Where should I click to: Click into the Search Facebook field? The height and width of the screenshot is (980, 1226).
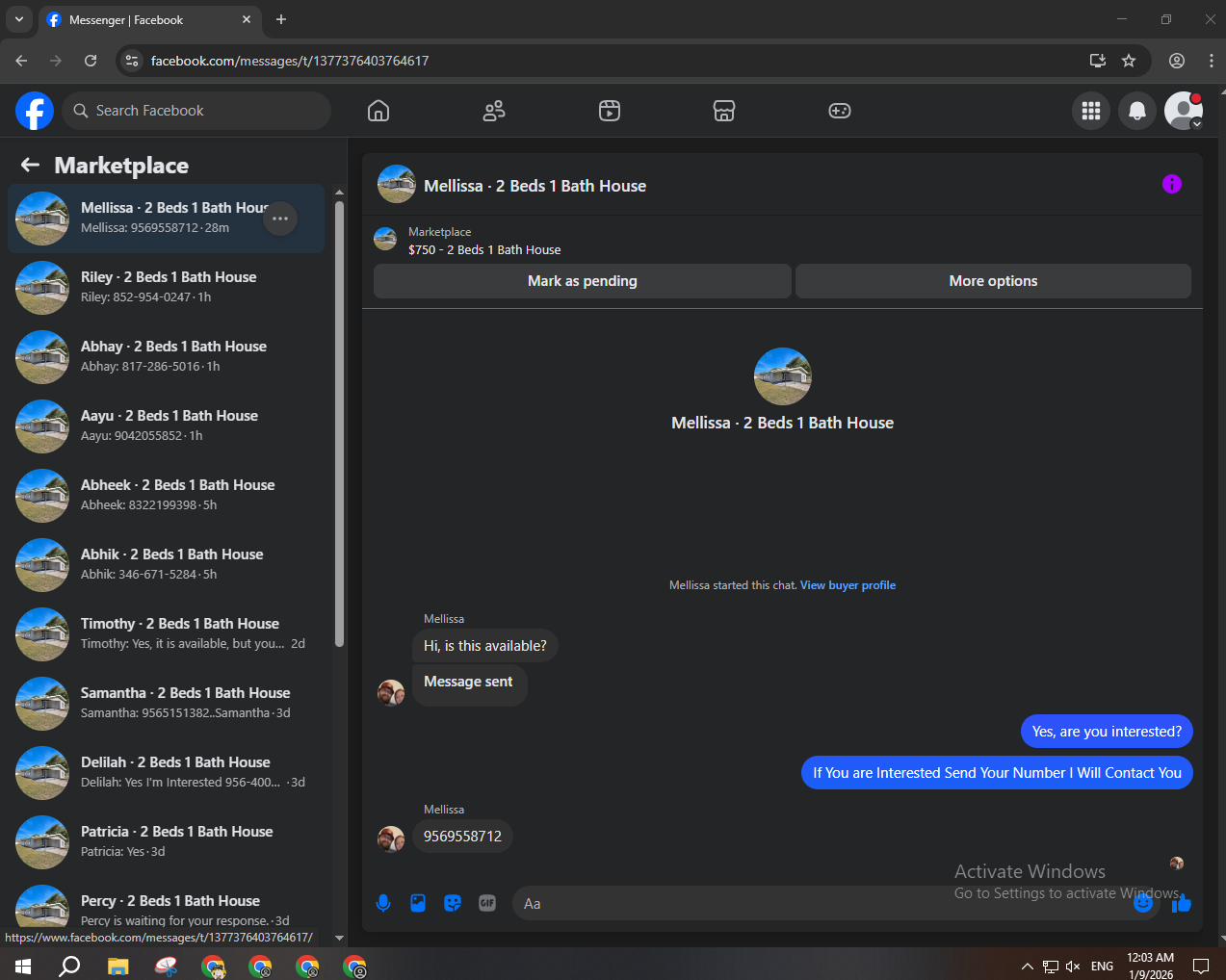point(196,111)
